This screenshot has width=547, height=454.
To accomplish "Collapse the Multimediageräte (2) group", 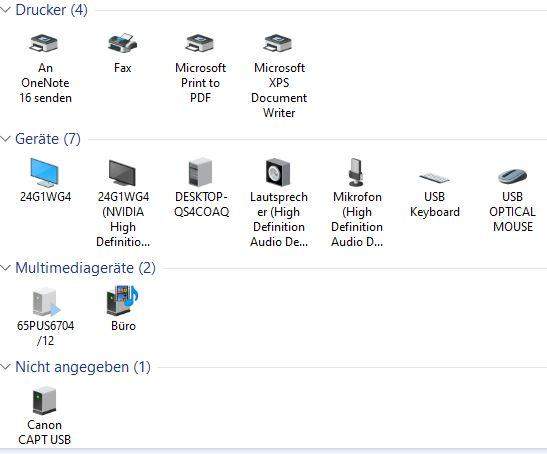I will coord(5,268).
